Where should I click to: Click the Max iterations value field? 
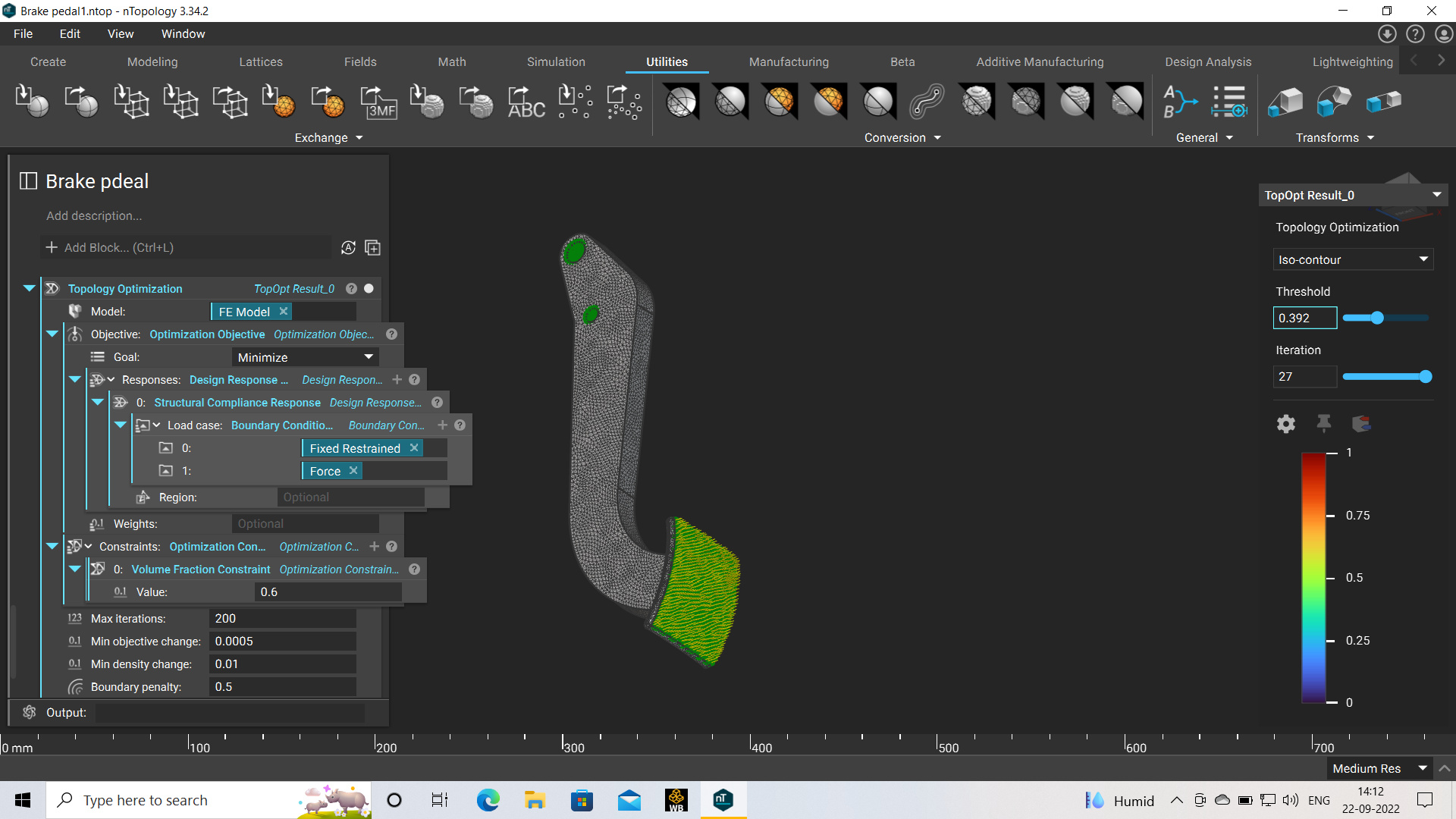coord(281,618)
